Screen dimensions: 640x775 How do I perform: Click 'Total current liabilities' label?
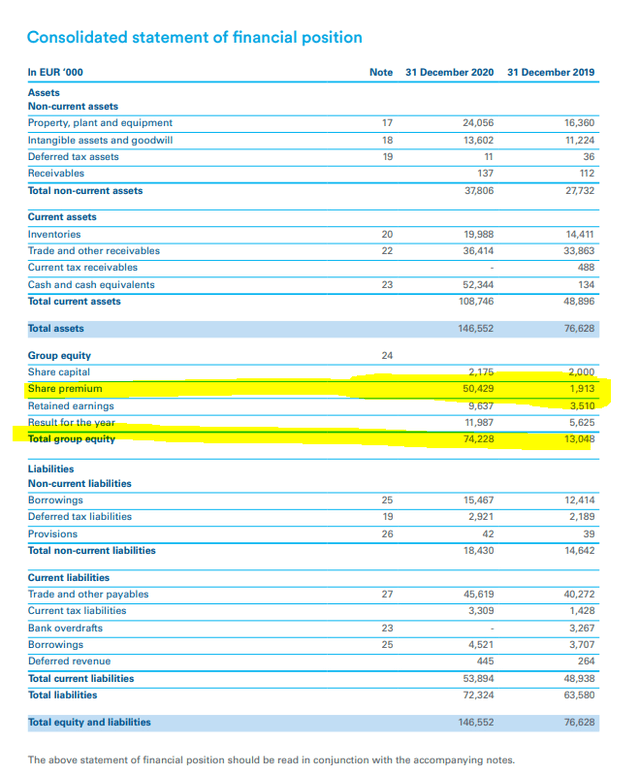(81, 679)
